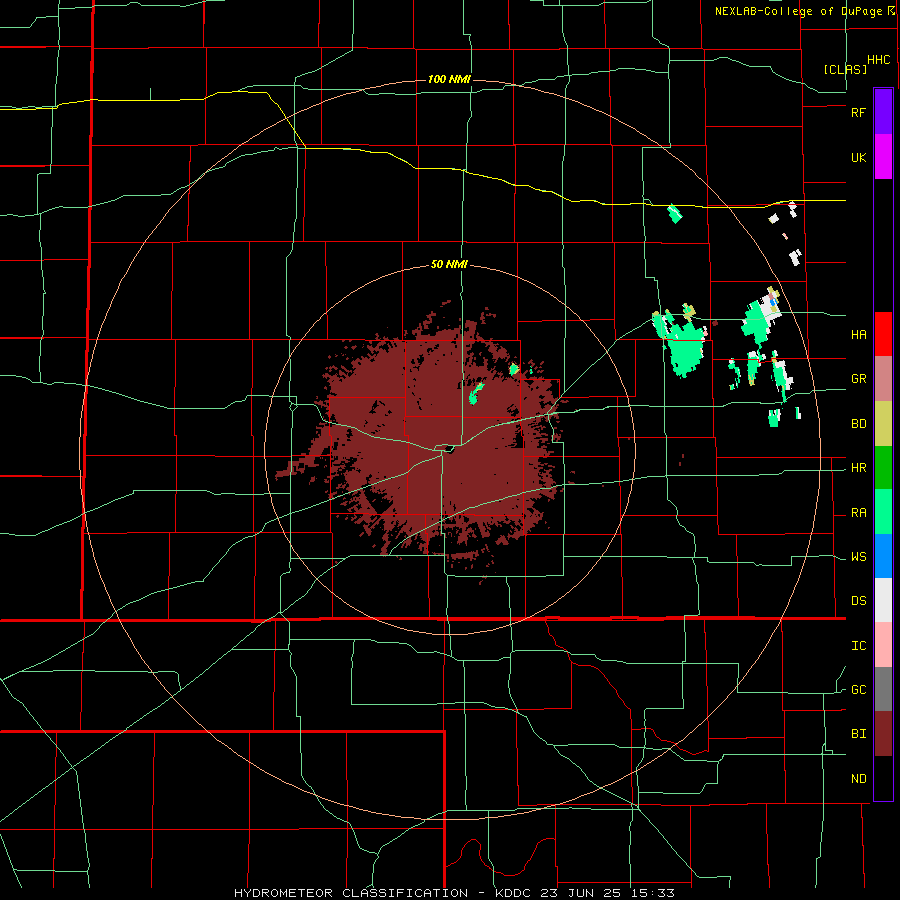Click the "15:33" timestamp text
The width and height of the screenshot is (900, 900).
[654, 893]
